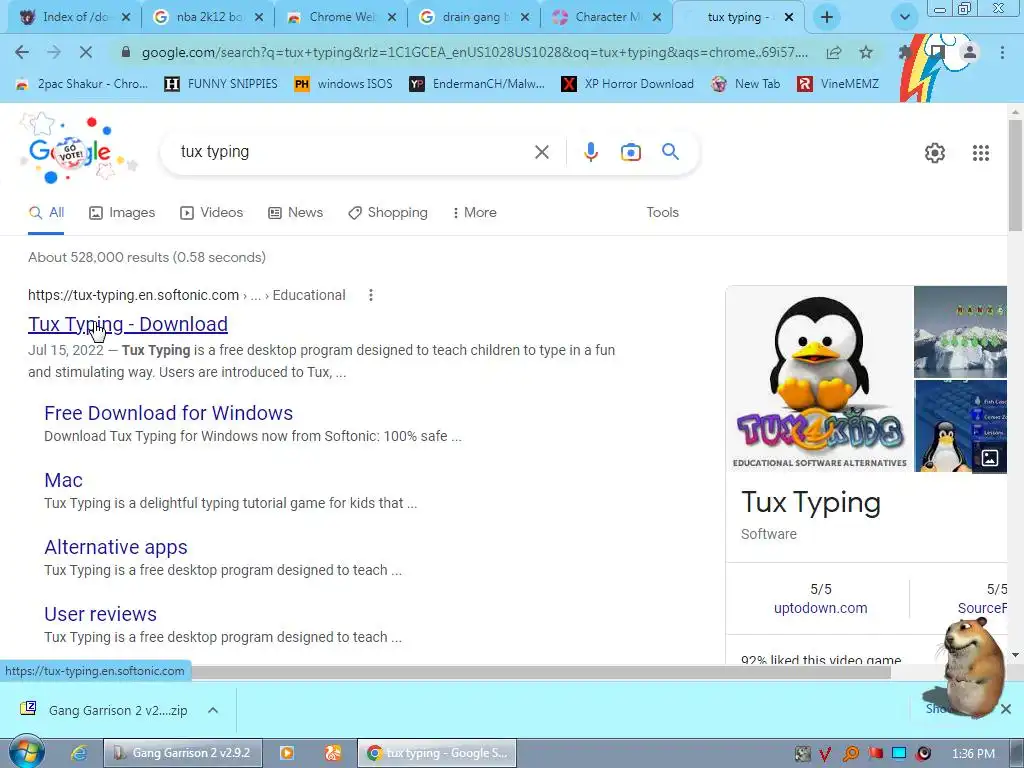Close the download shelf bar

1006,709
